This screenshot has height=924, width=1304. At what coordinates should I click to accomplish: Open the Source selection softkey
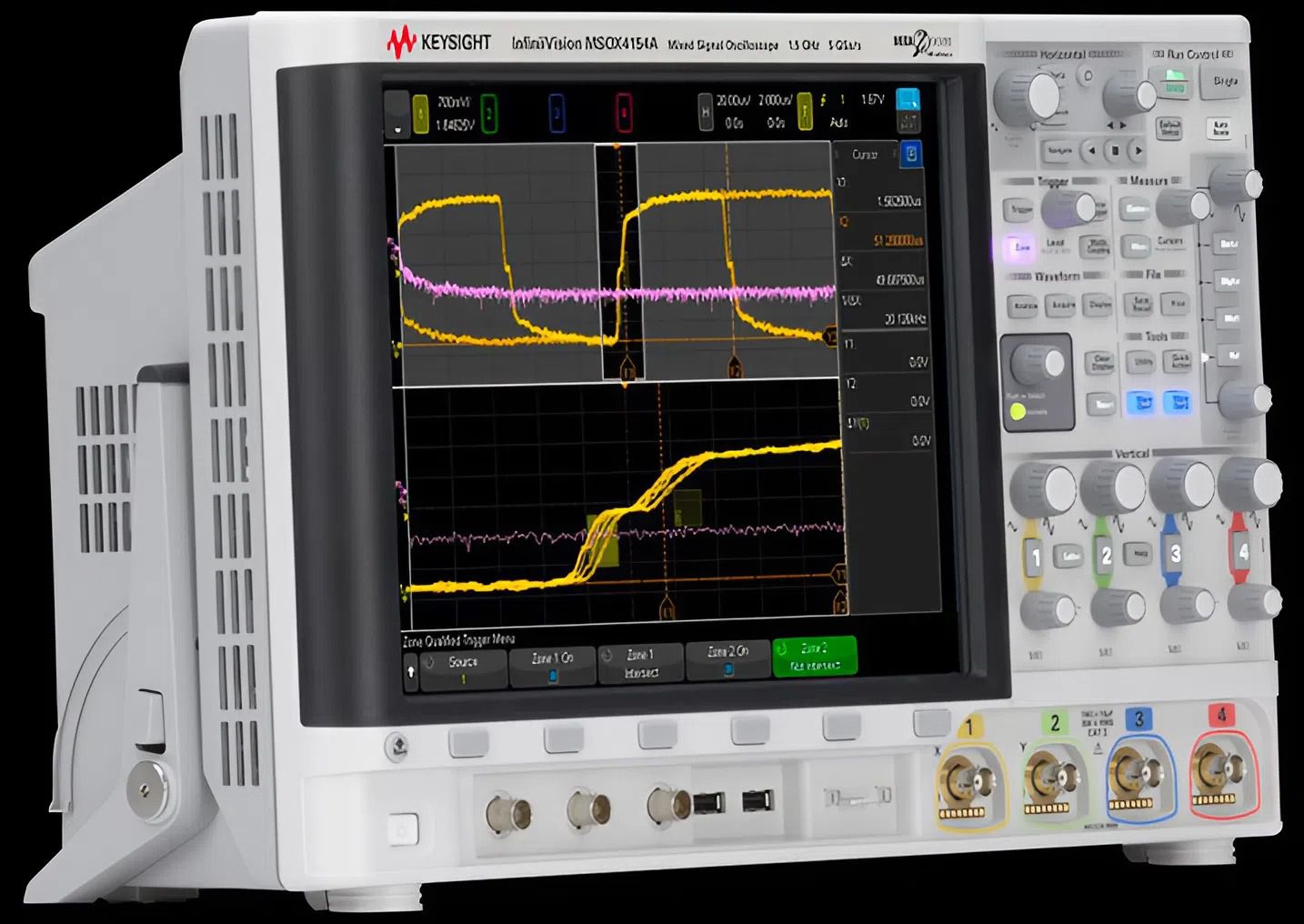(463, 668)
